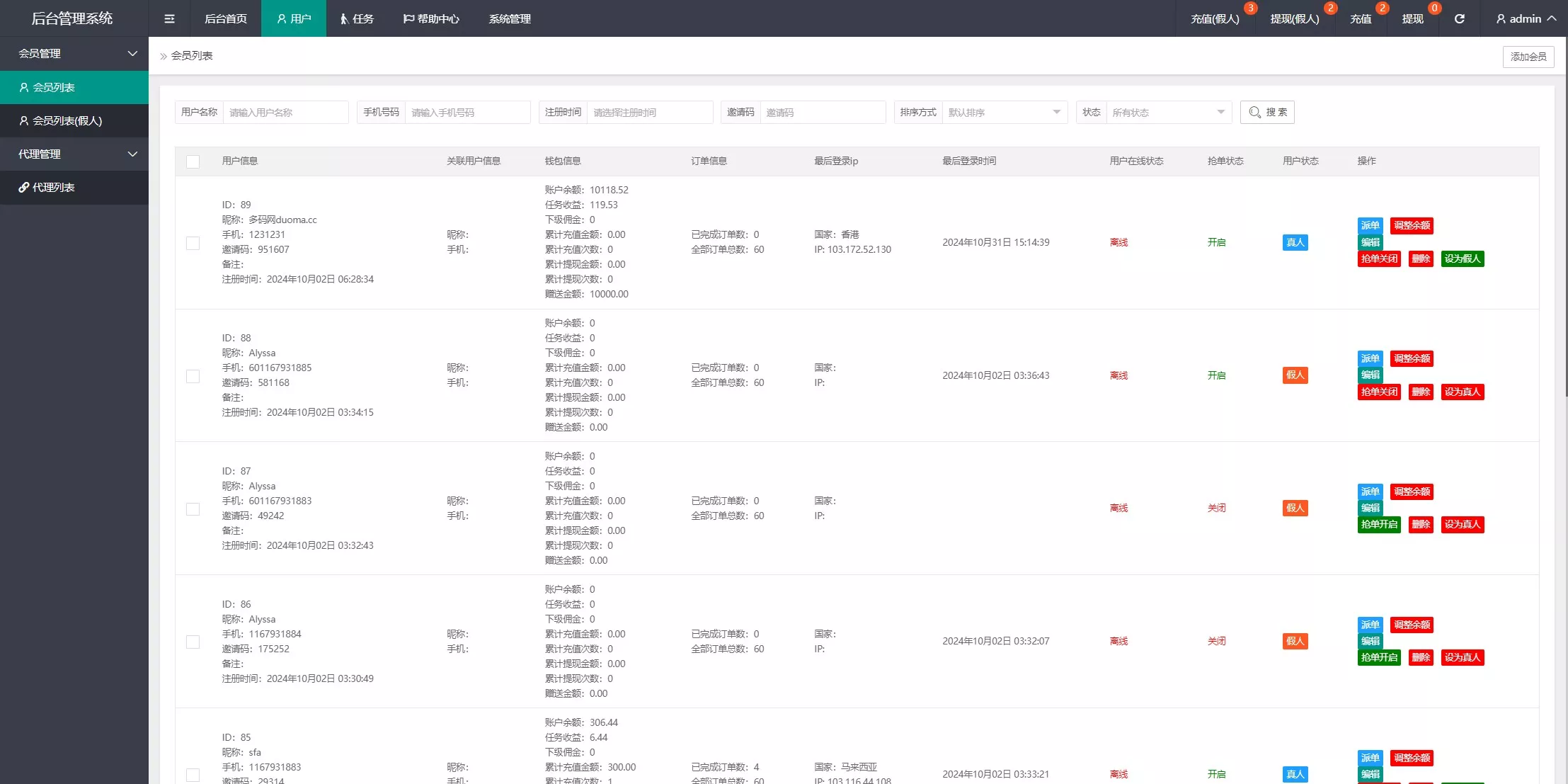1568x784 pixels.
Task: Open the 系统管理 top menu
Action: coord(510,18)
